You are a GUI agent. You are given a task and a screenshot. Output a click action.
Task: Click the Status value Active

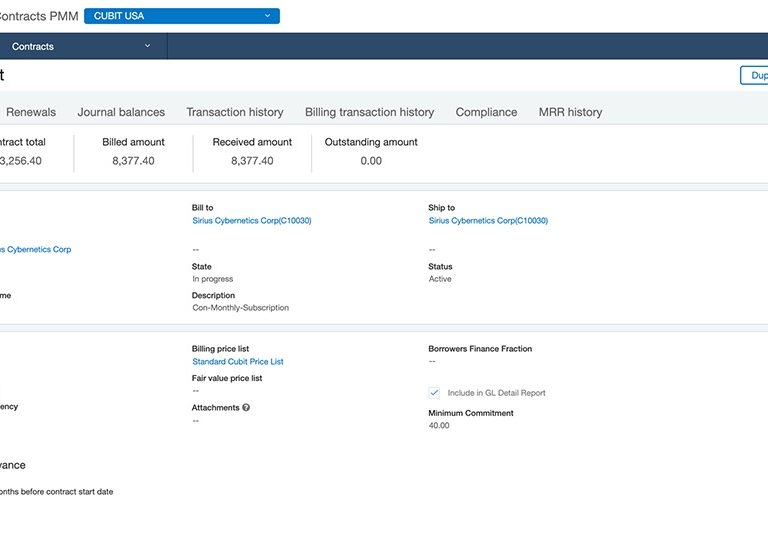click(440, 279)
